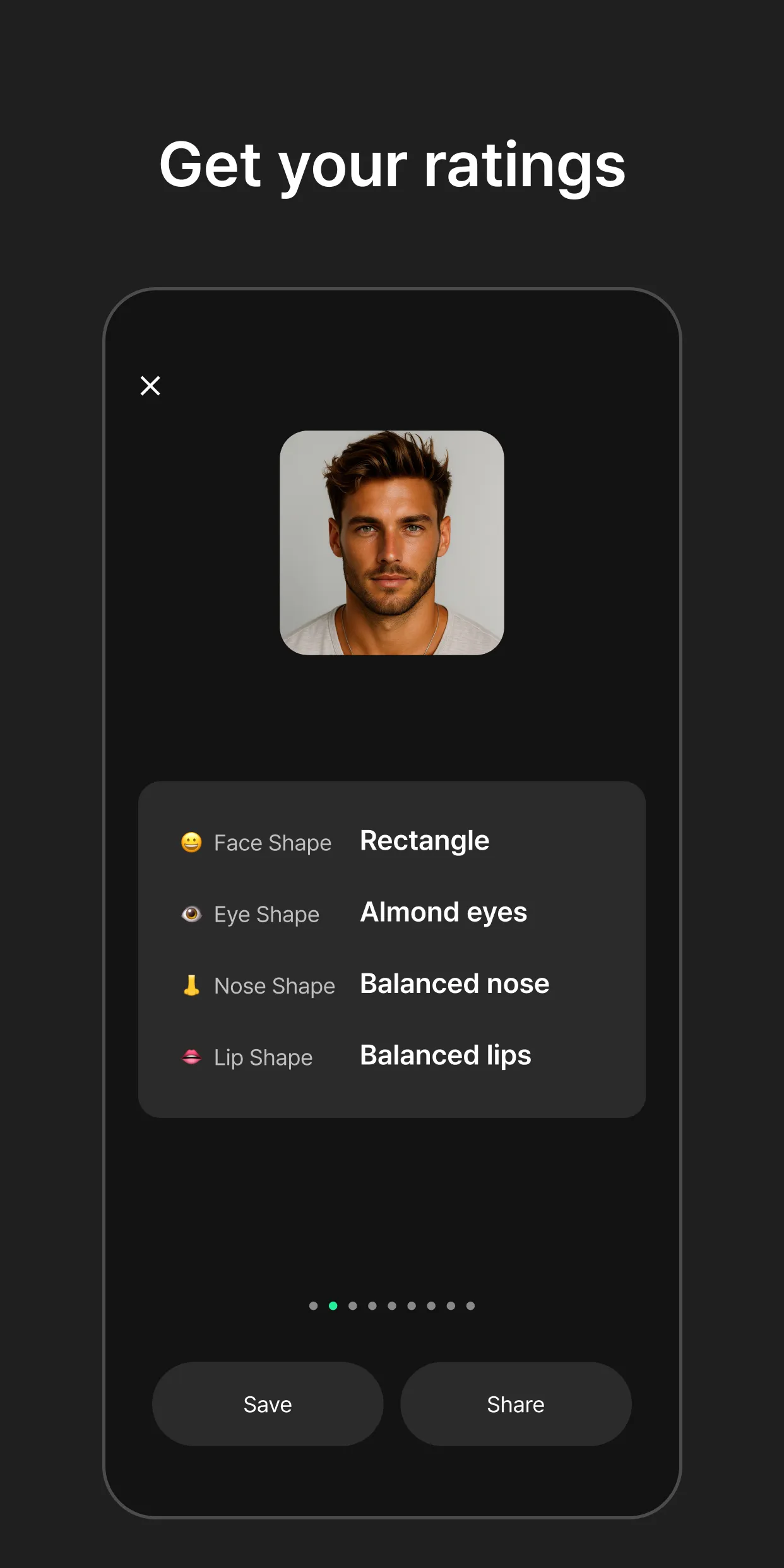Close the ratings card with the X icon
The height and width of the screenshot is (1568, 784).
[150, 385]
